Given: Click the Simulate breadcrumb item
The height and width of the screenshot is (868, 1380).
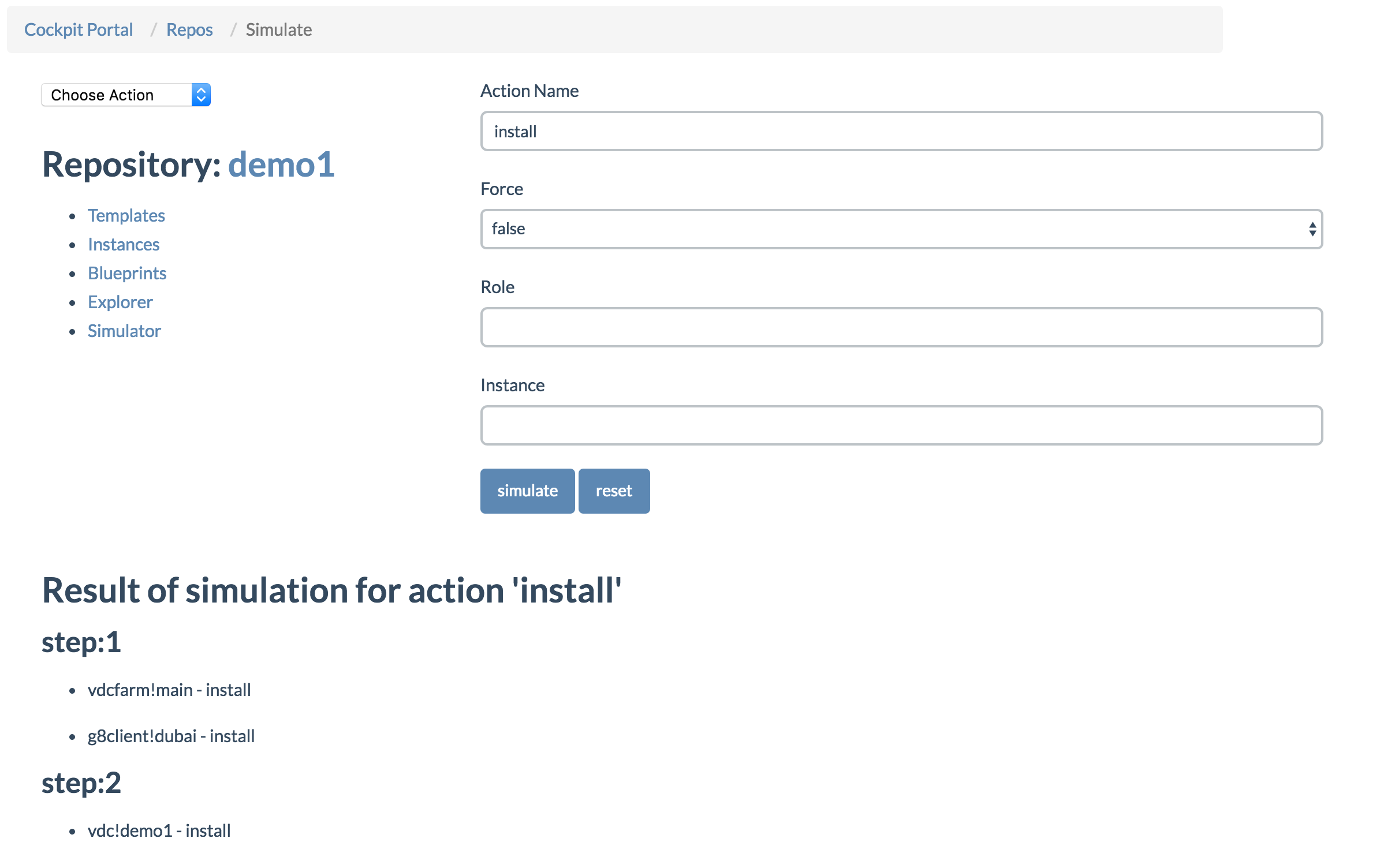Looking at the screenshot, I should pos(278,29).
